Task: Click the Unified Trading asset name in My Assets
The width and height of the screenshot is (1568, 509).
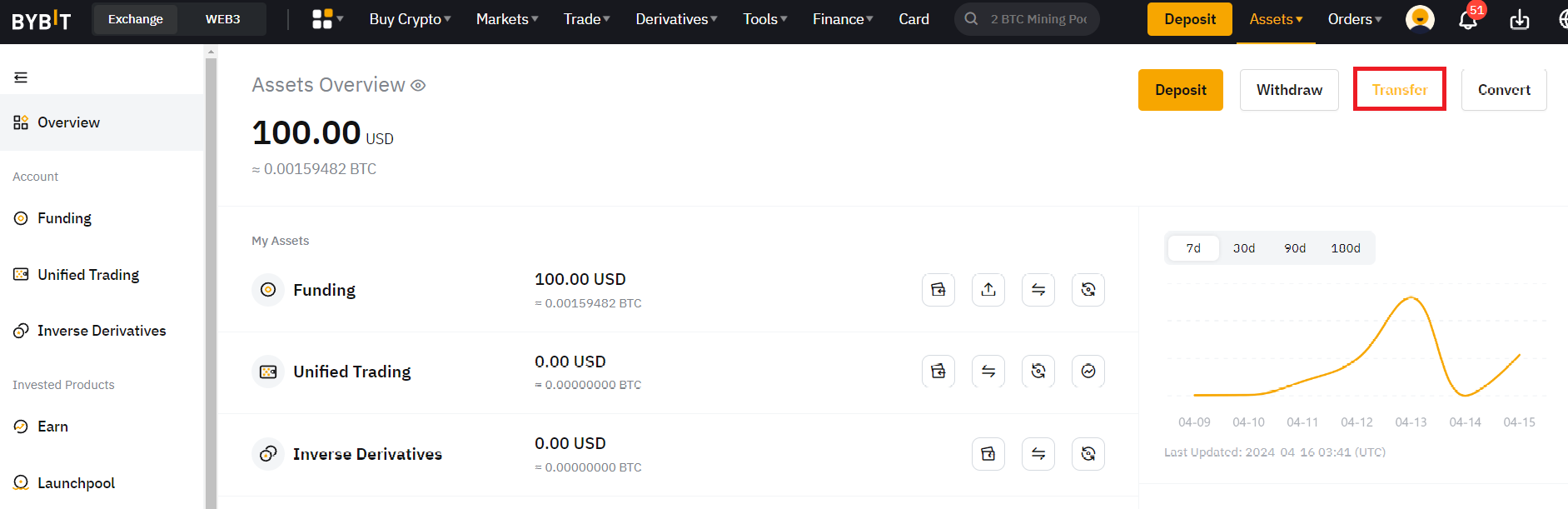Action: coord(352,372)
